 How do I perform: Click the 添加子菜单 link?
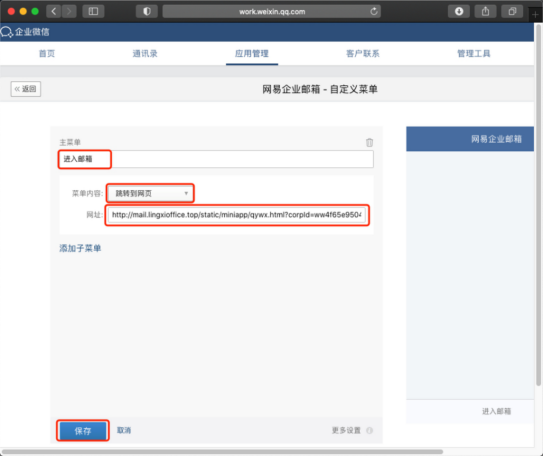pos(80,248)
